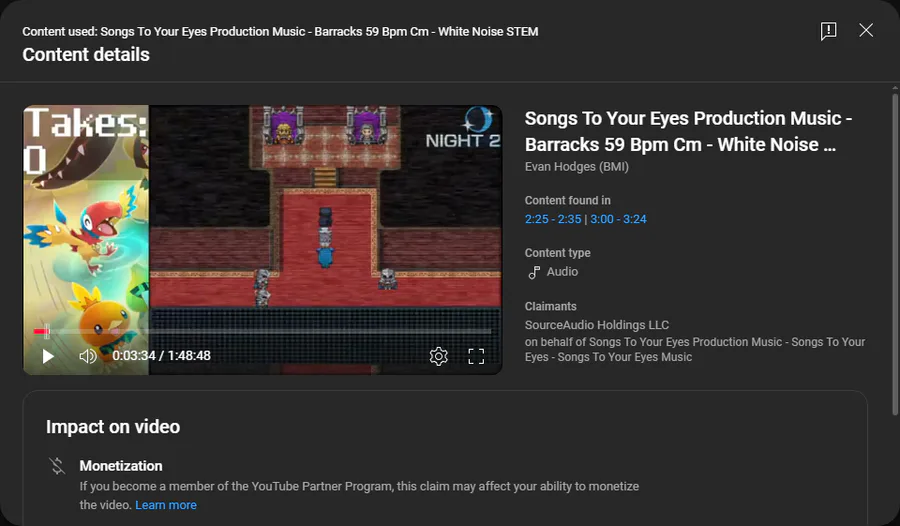Click the Content found in label
The width and height of the screenshot is (900, 526).
click(x=568, y=200)
